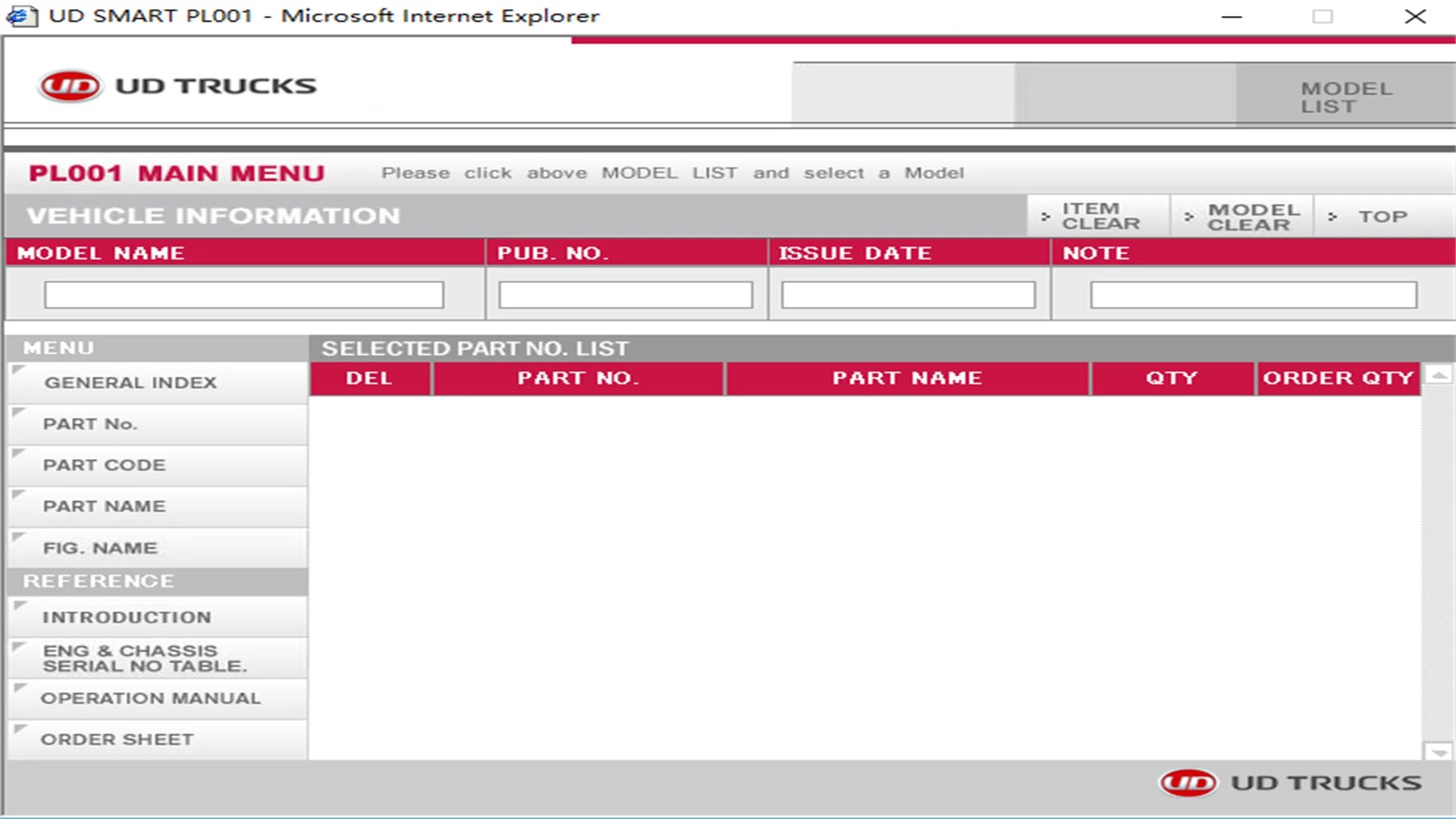Close the UD SMART PL001 window
Screen dimensions: 1456x819
tap(1415, 16)
